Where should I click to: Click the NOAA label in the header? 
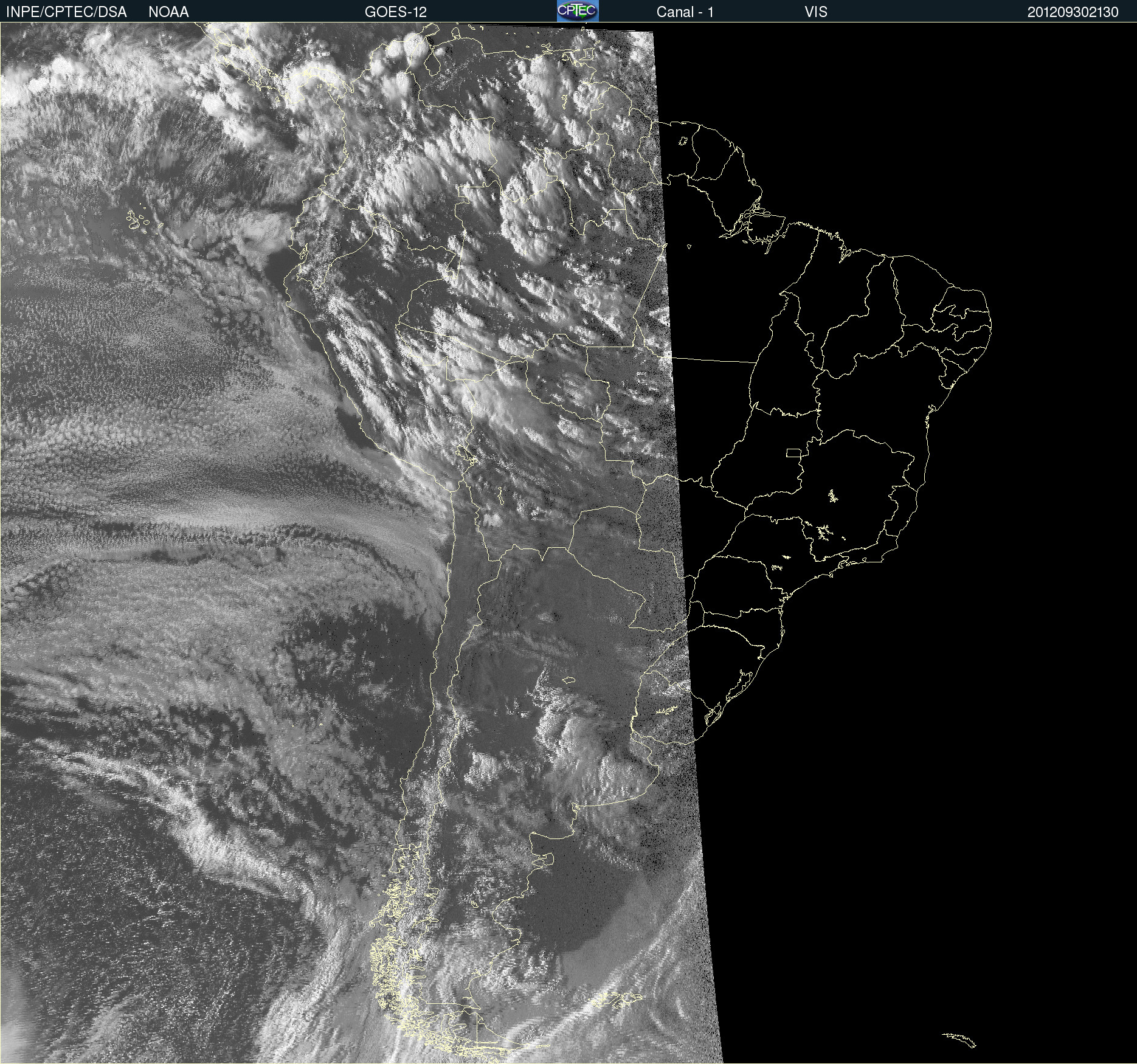coord(168,12)
